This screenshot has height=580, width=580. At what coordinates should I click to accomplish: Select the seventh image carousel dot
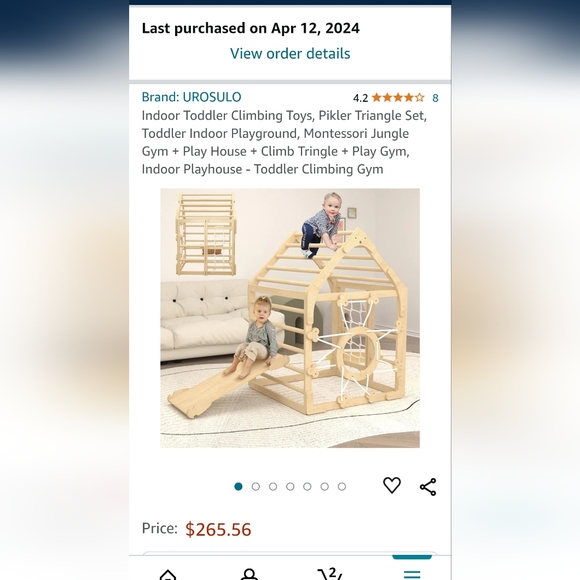(342, 486)
